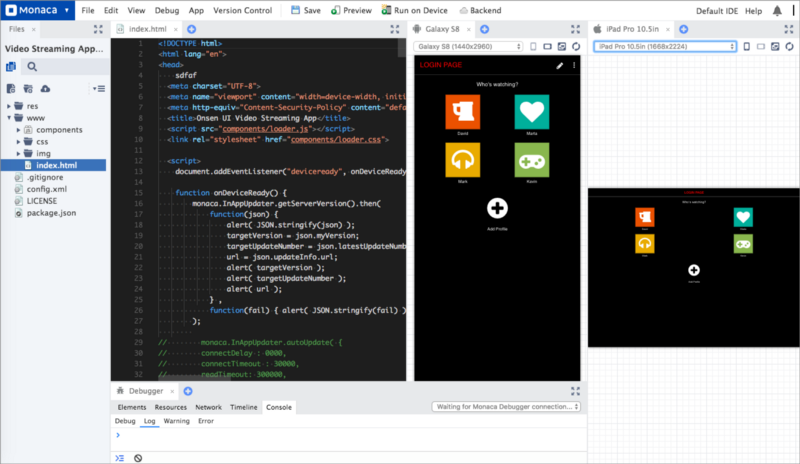800x464 pixels.
Task: Open the Debug menu
Action: (x=167, y=10)
